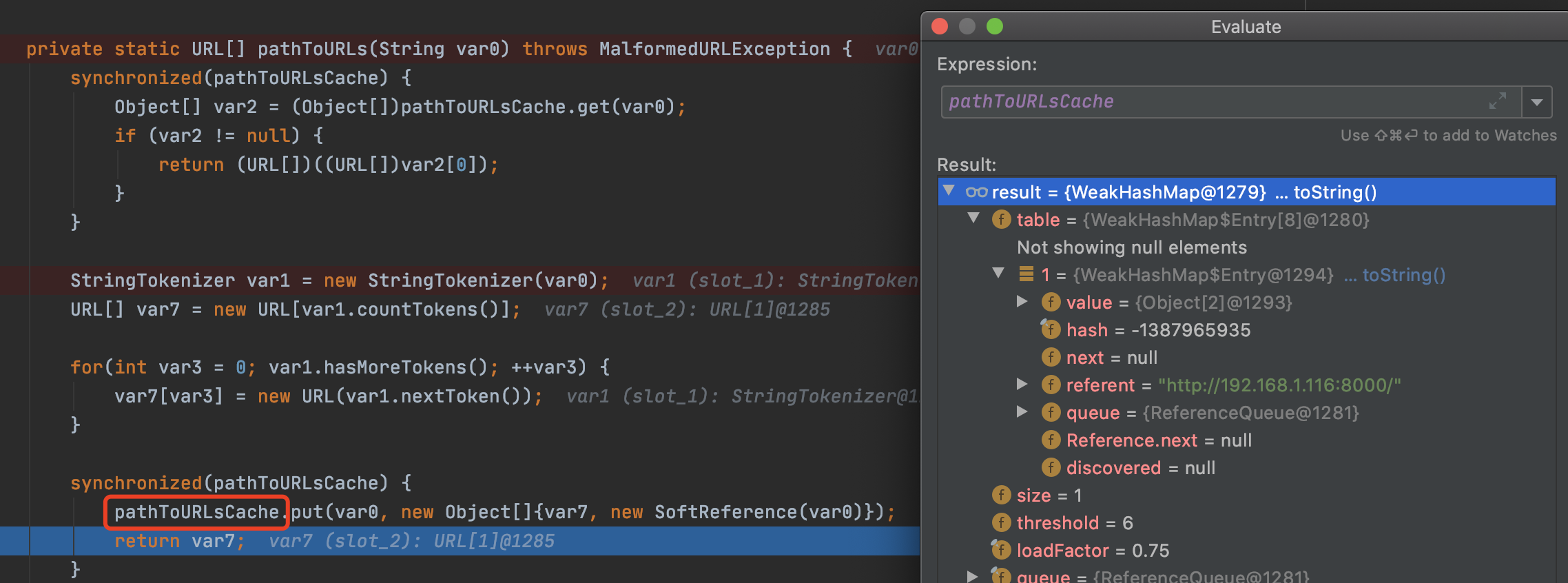
Task: Click the glasses watch icon on result row
Action: (976, 192)
